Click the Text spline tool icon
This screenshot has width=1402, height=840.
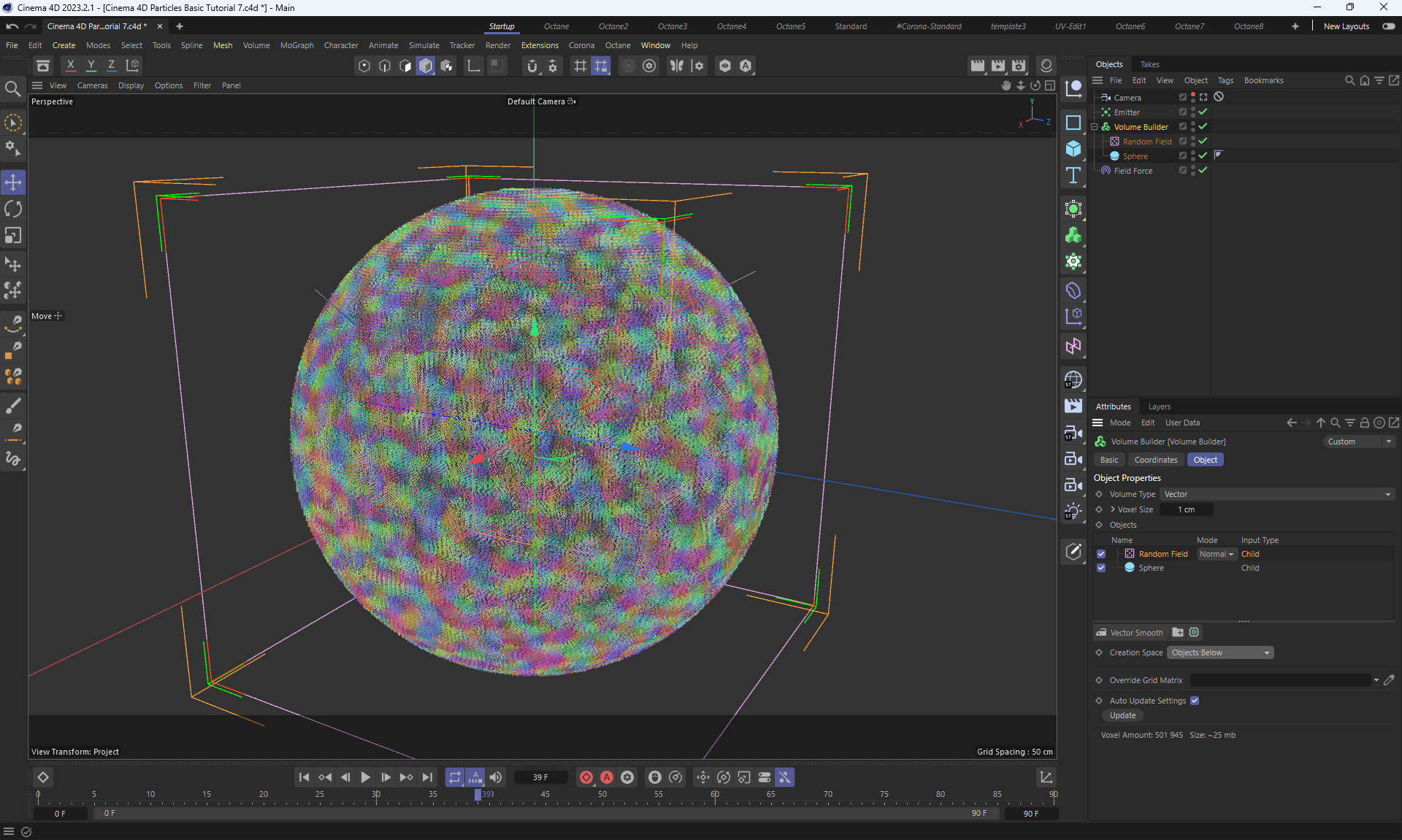click(1073, 175)
